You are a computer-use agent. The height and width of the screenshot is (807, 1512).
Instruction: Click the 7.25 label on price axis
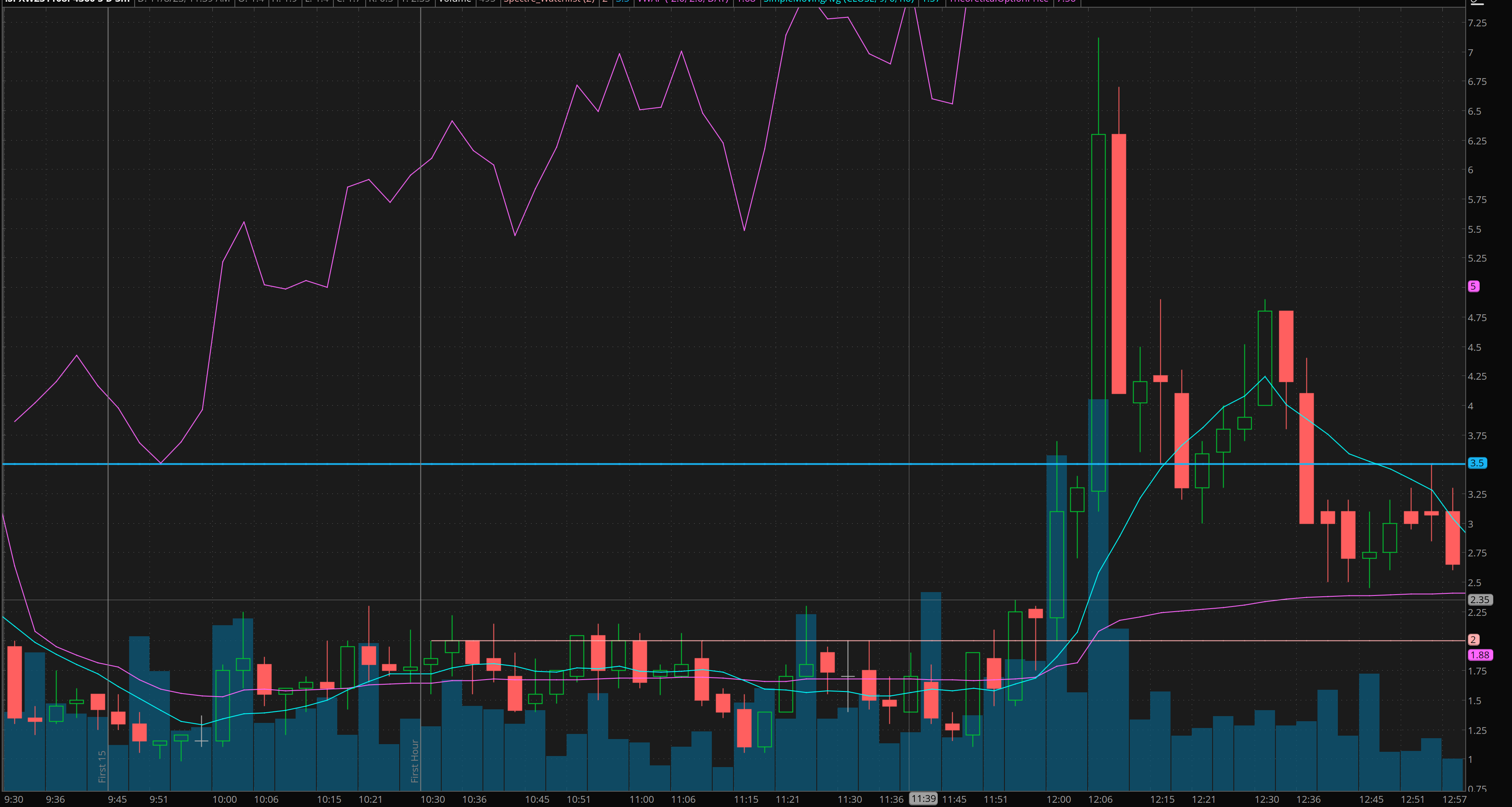(x=1477, y=23)
